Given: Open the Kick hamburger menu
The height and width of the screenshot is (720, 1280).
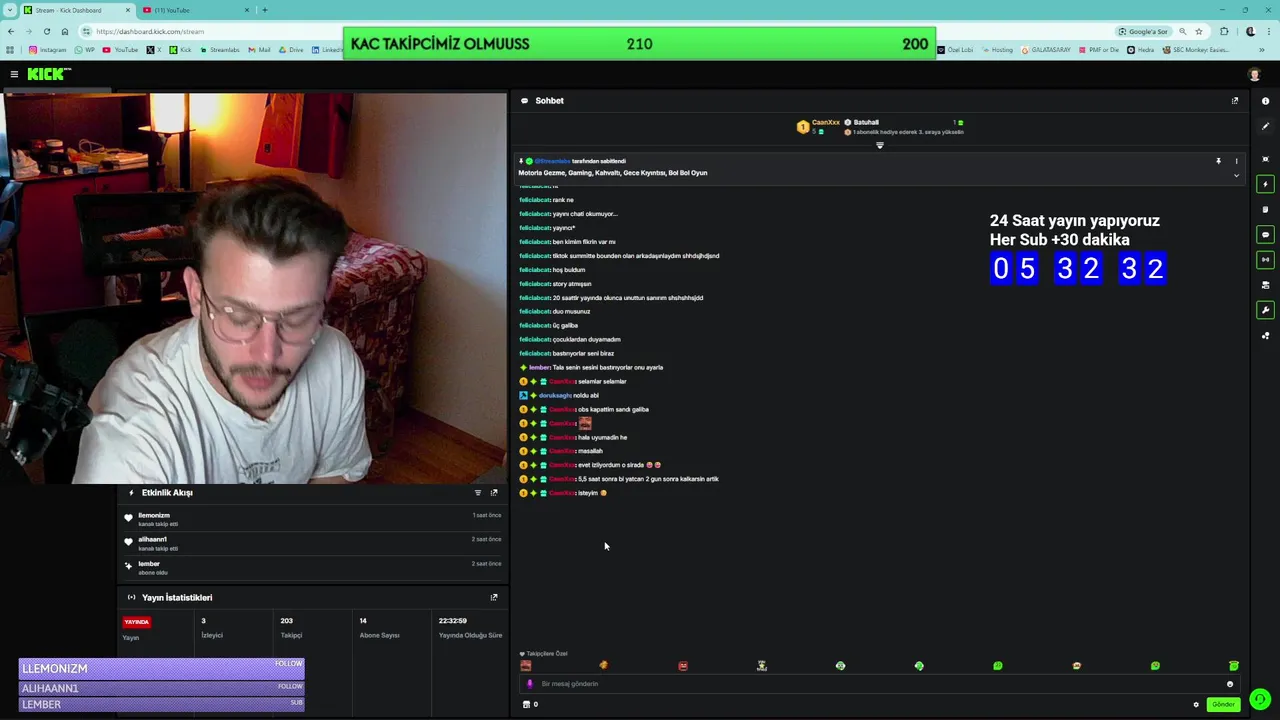Looking at the screenshot, I should (14, 74).
